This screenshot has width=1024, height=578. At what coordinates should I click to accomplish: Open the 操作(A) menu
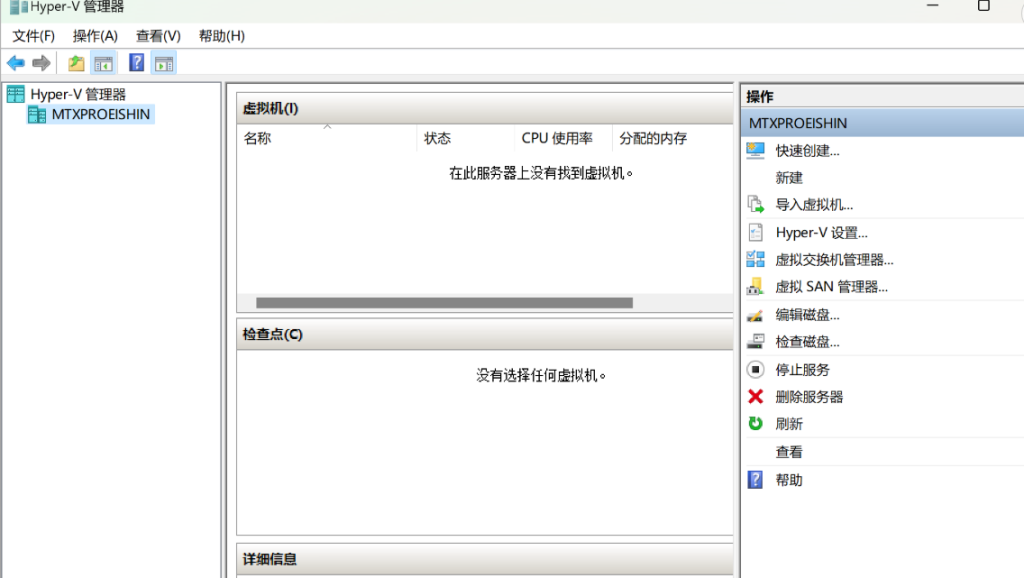click(x=95, y=36)
